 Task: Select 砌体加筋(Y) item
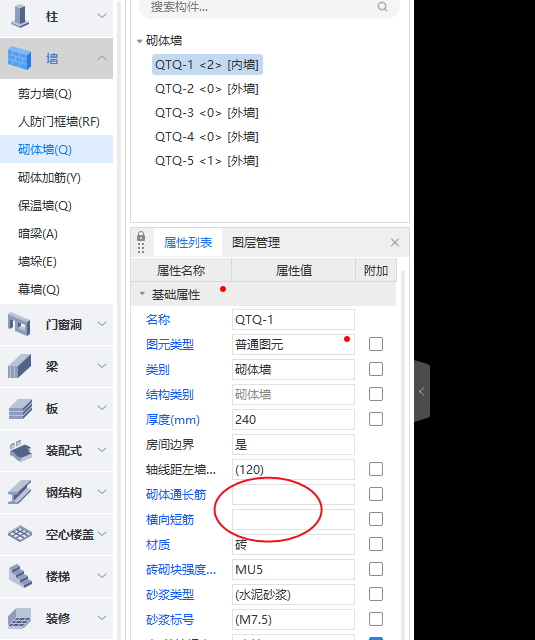point(49,178)
